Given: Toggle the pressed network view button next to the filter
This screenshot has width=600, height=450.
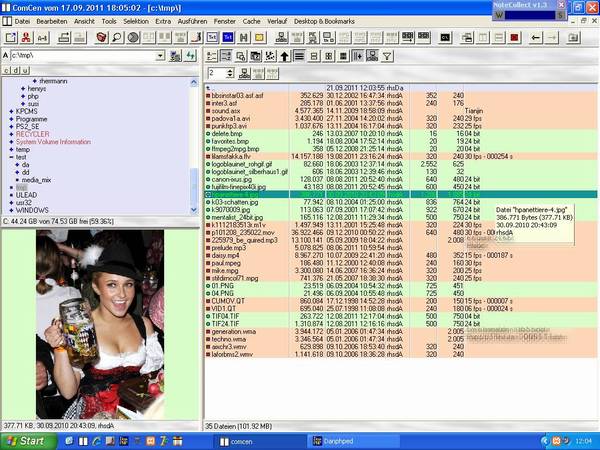Looking at the screenshot, I should [372, 57].
